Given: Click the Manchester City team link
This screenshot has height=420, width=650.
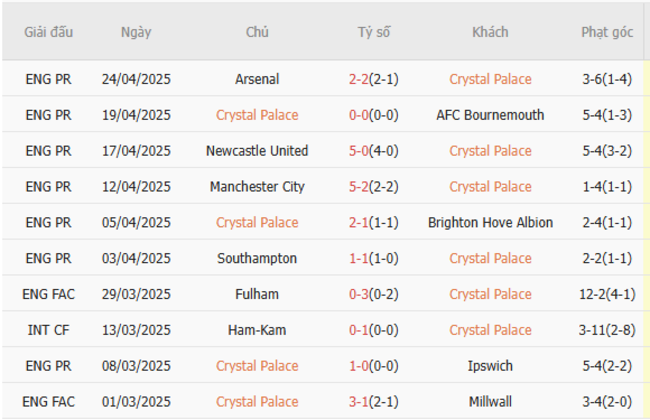Looking at the screenshot, I should [x=257, y=187].
